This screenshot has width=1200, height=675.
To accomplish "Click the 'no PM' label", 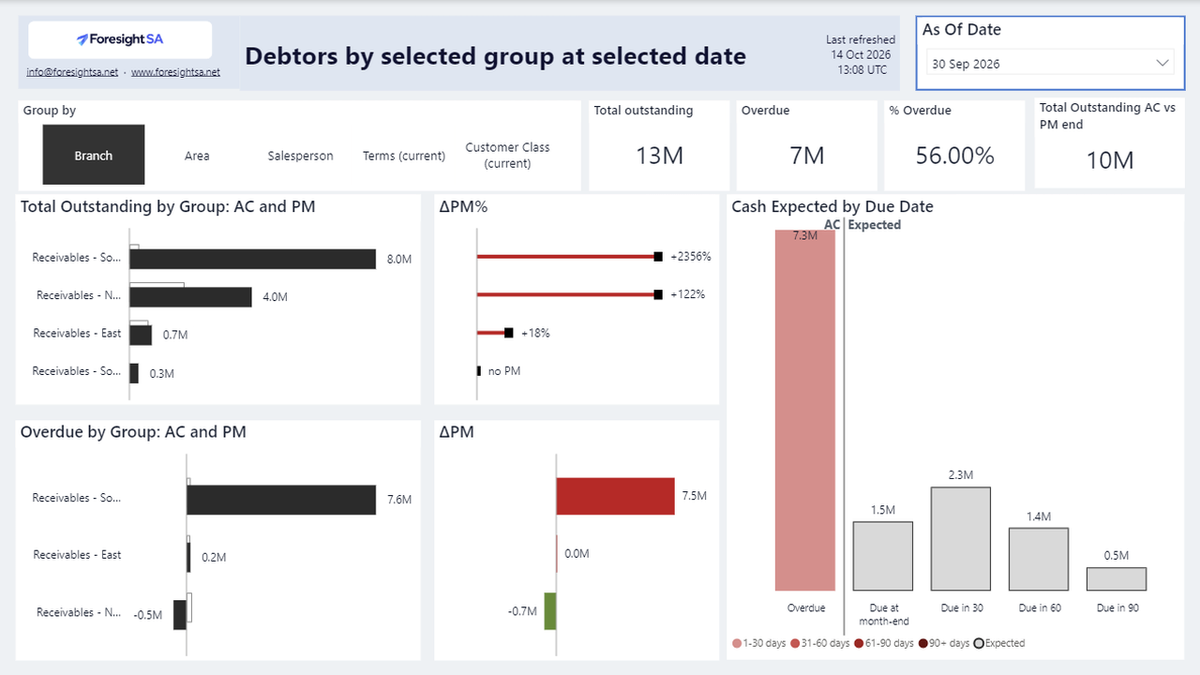I will click(504, 371).
